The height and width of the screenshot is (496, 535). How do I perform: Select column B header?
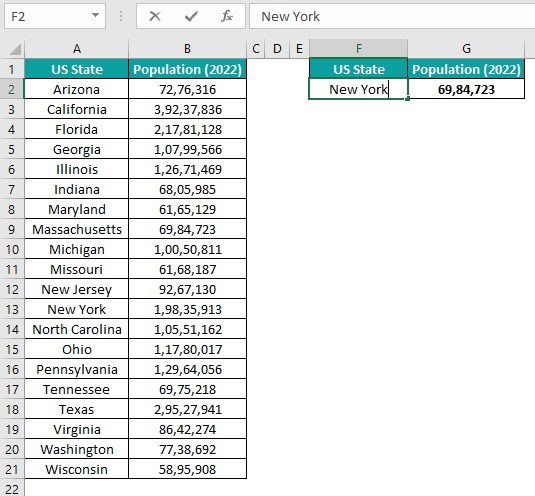187,49
